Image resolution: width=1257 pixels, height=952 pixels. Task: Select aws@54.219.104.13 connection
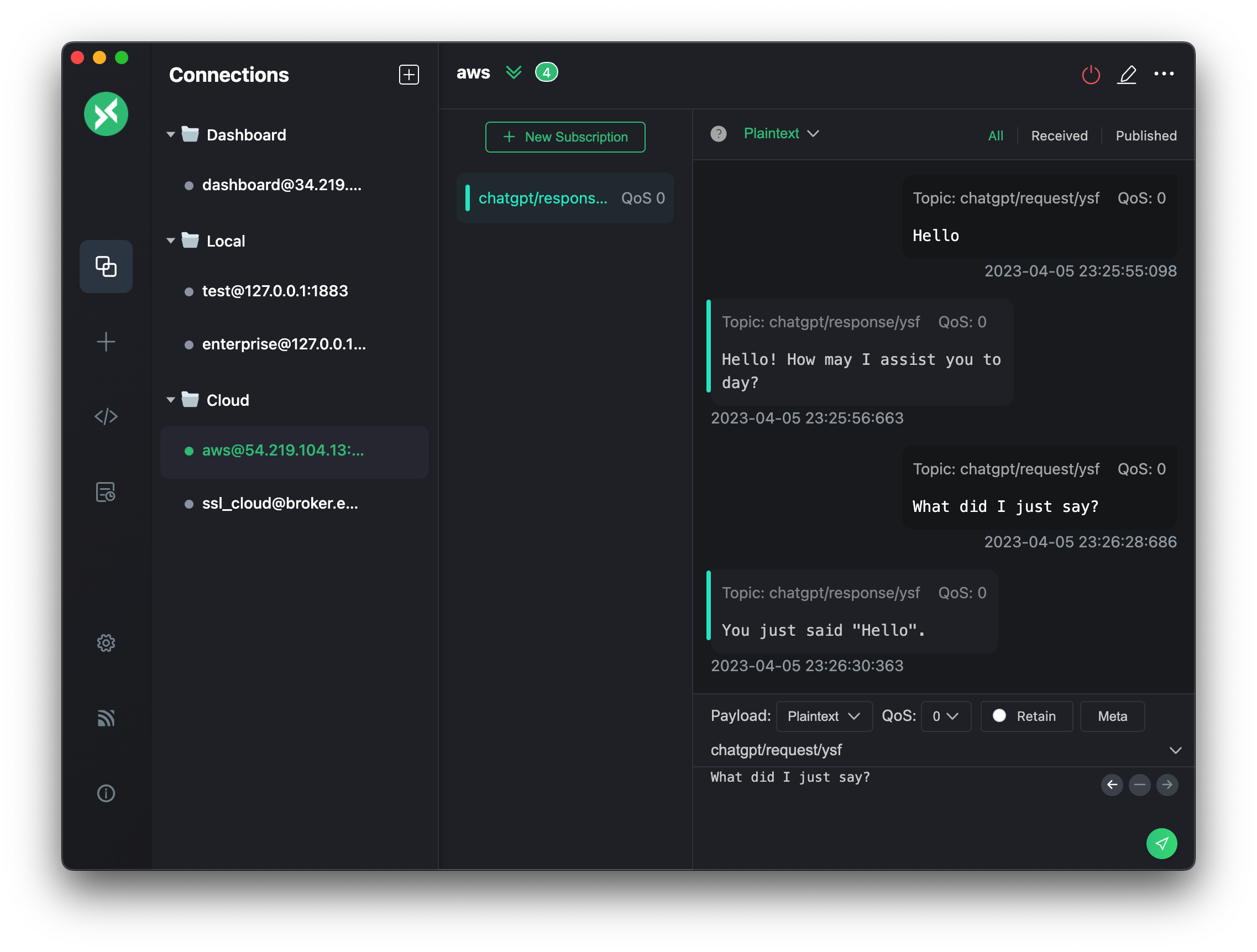coord(295,451)
